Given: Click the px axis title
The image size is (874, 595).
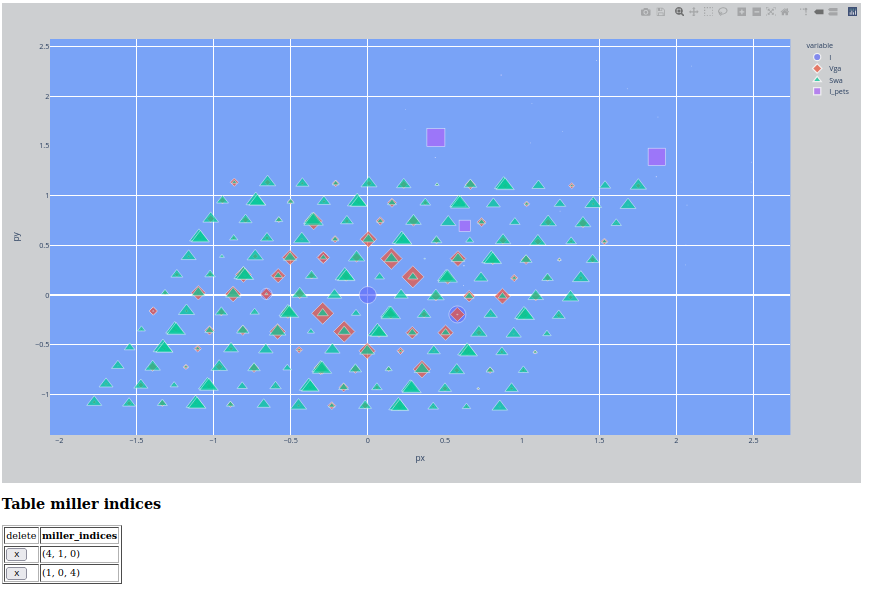Looking at the screenshot, I should click(x=420, y=458).
